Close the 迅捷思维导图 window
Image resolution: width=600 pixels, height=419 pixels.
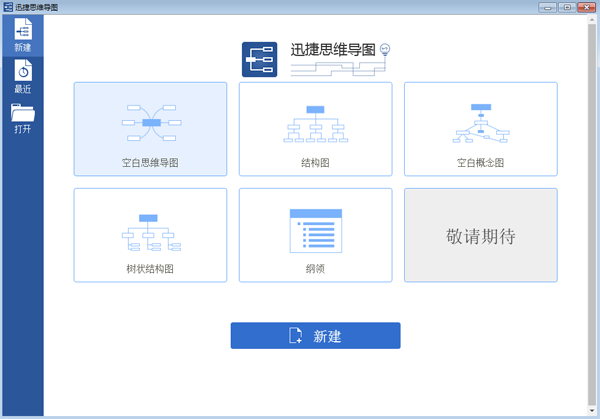coord(585,7)
